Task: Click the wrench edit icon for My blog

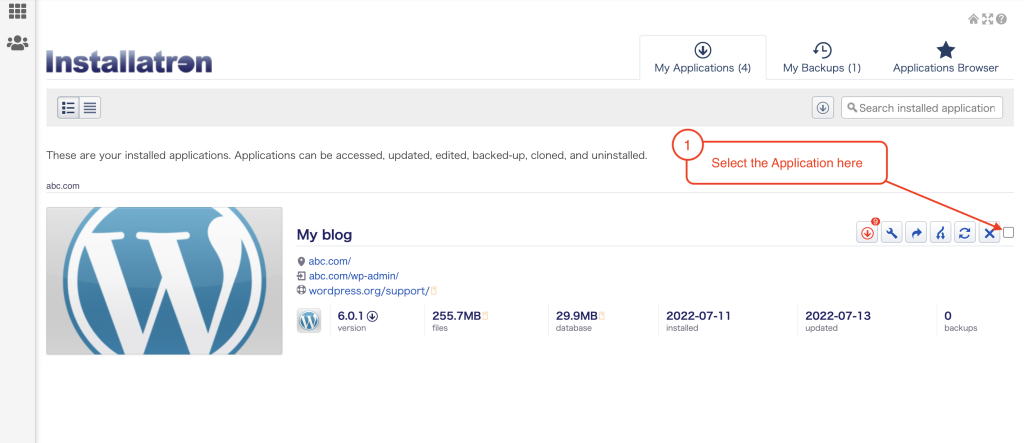Action: 891,233
